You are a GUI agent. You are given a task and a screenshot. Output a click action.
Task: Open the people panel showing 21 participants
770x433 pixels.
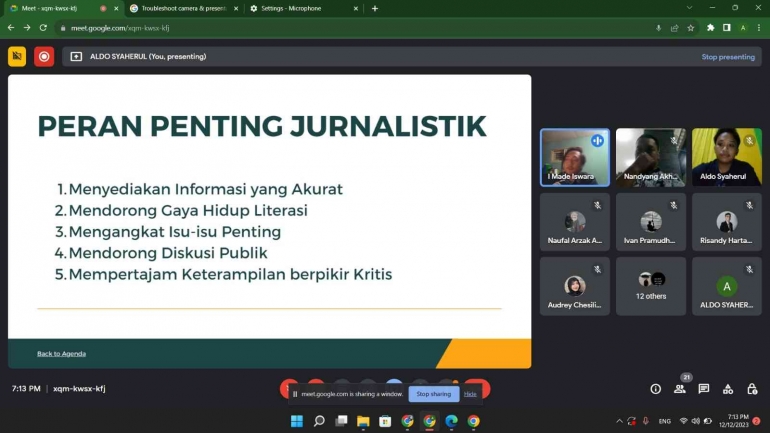[680, 389]
